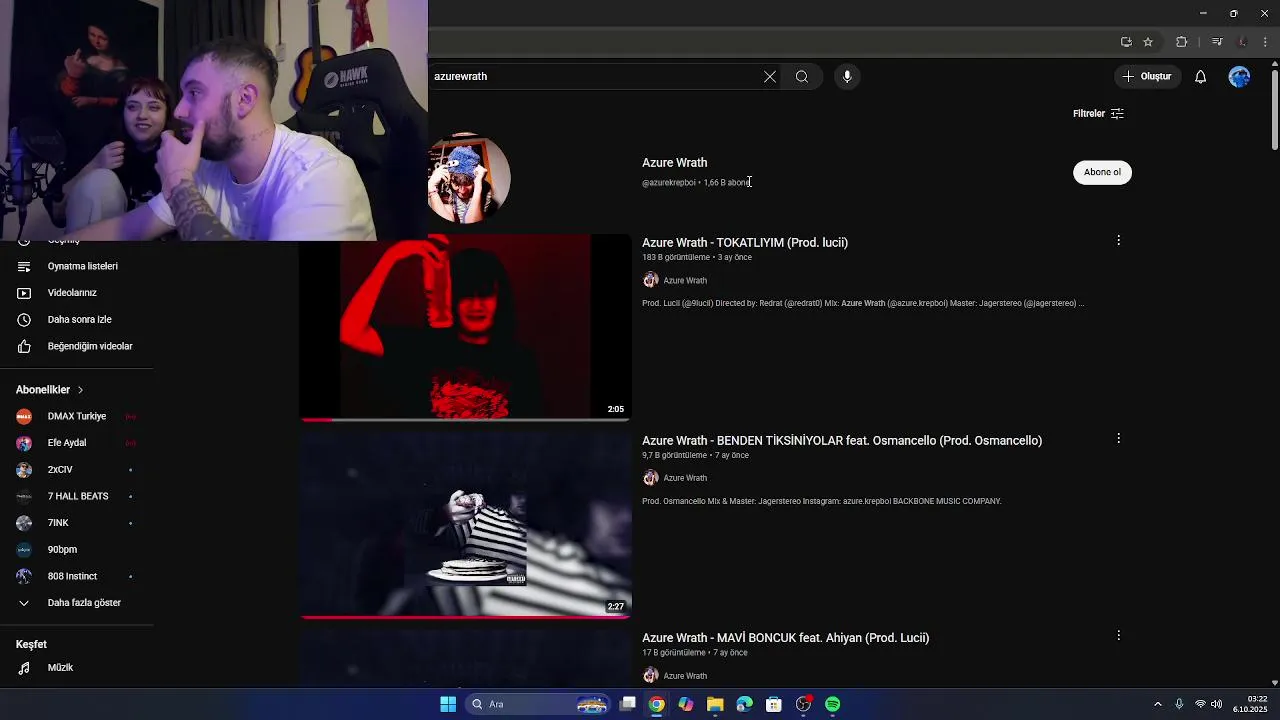Open Spotify from the taskbar

point(833,704)
